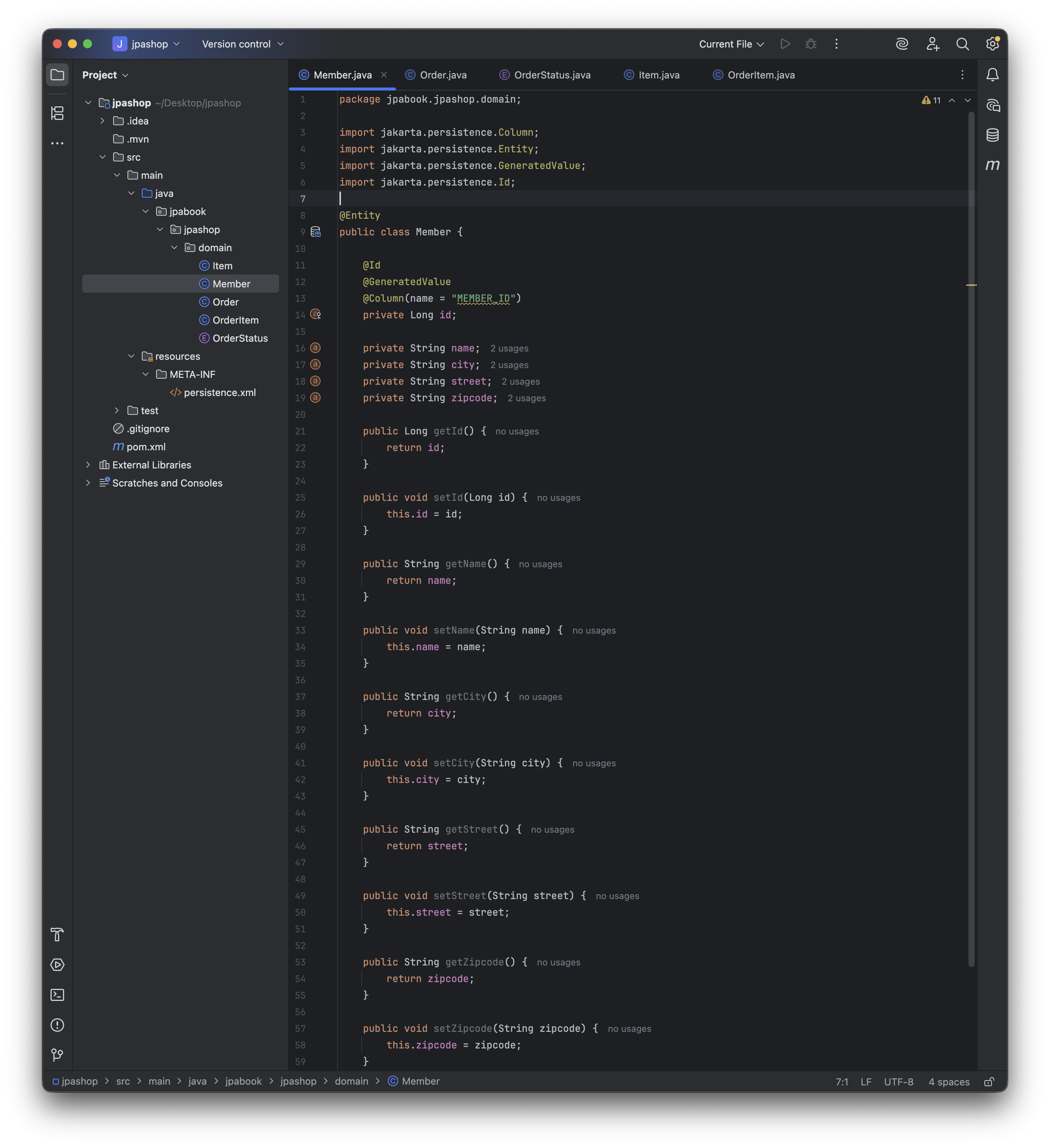Click the Search Everywhere magnifier icon

click(x=962, y=44)
